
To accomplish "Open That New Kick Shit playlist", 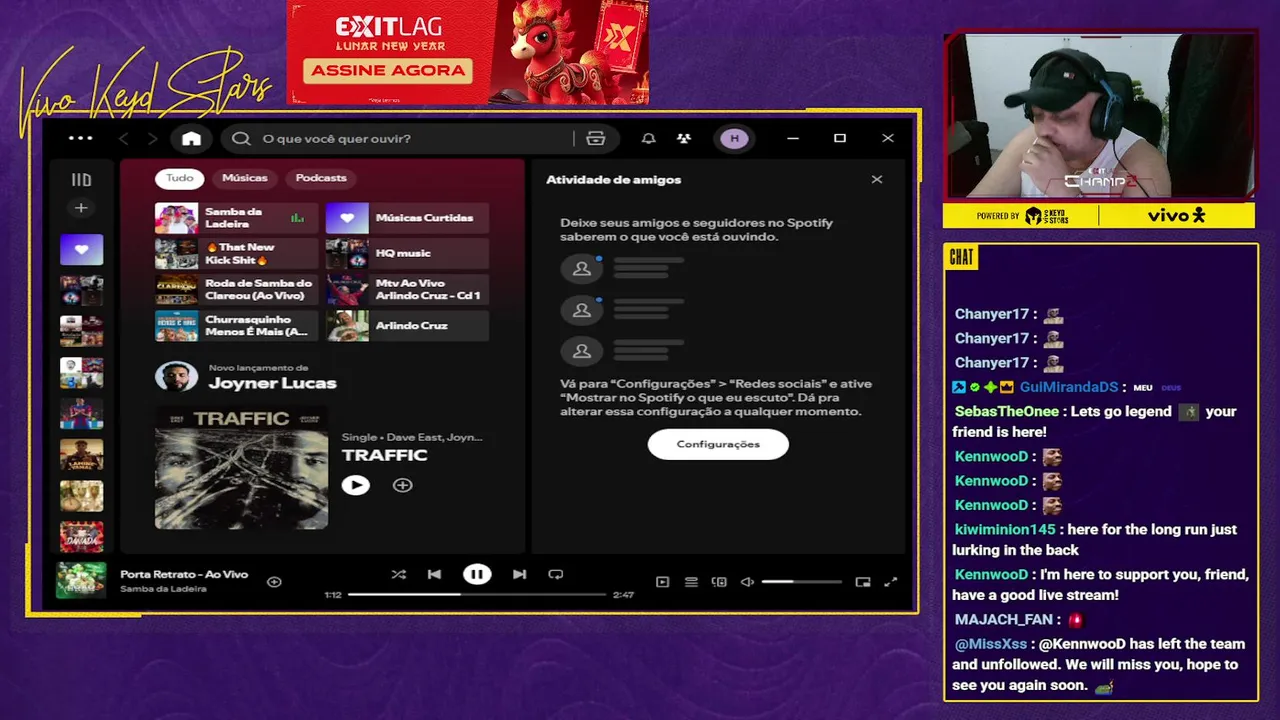I will pyautogui.click(x=236, y=254).
